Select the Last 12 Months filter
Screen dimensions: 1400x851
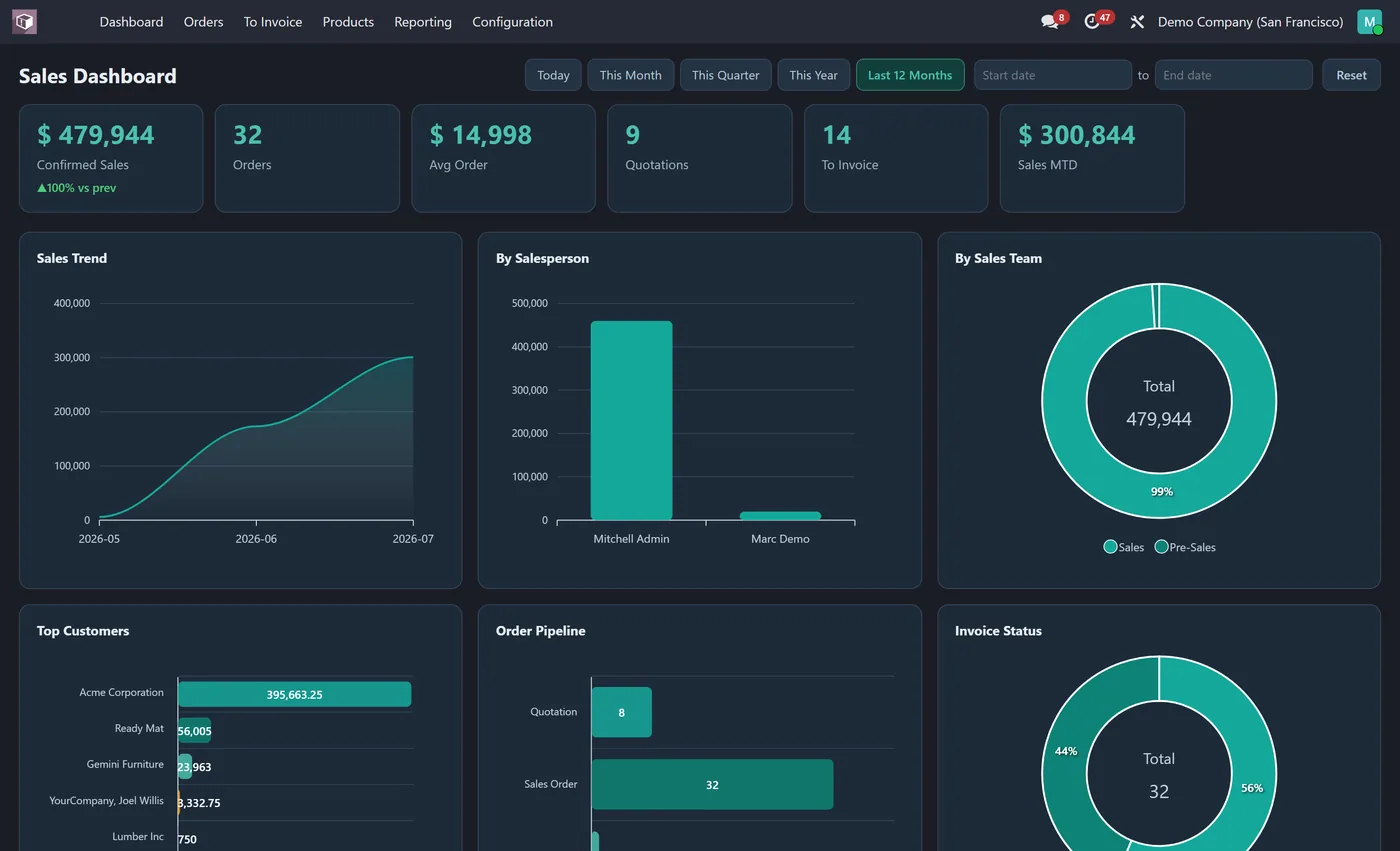(910, 75)
